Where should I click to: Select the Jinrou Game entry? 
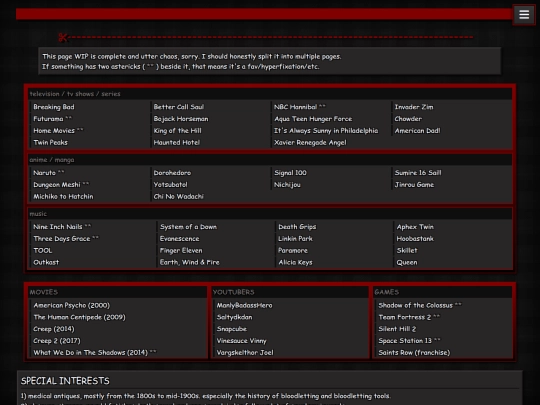point(414,185)
